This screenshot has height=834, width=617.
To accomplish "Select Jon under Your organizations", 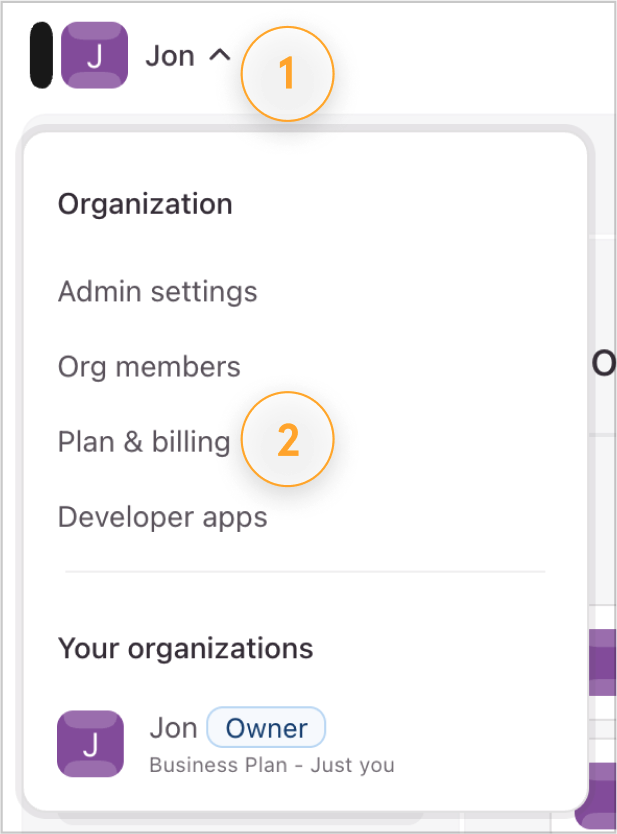I will [173, 728].
